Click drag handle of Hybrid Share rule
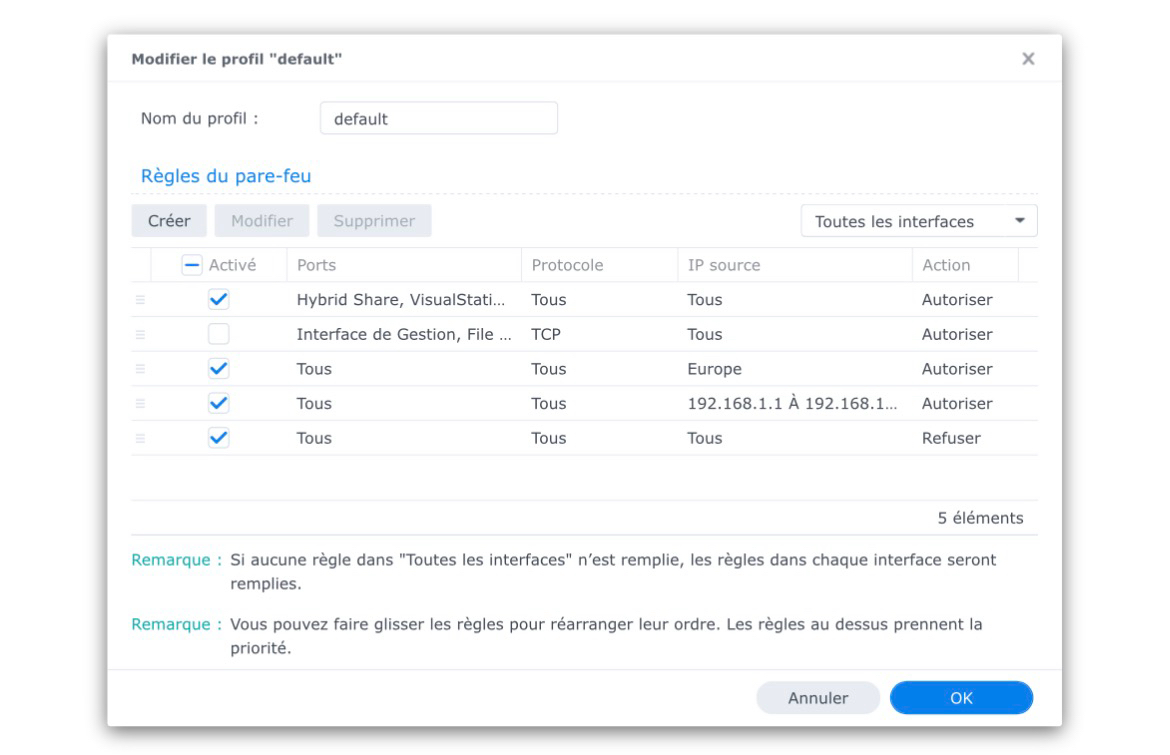The image size is (1170, 755). 140,300
